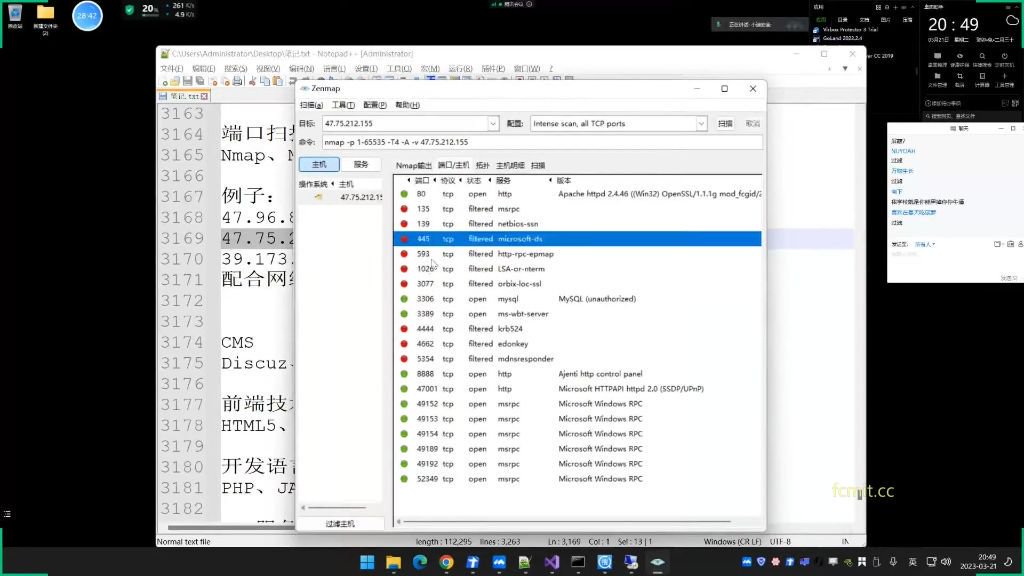Open Visual Studio from the taskbar
The image size is (1024, 576).
[x=551, y=562]
